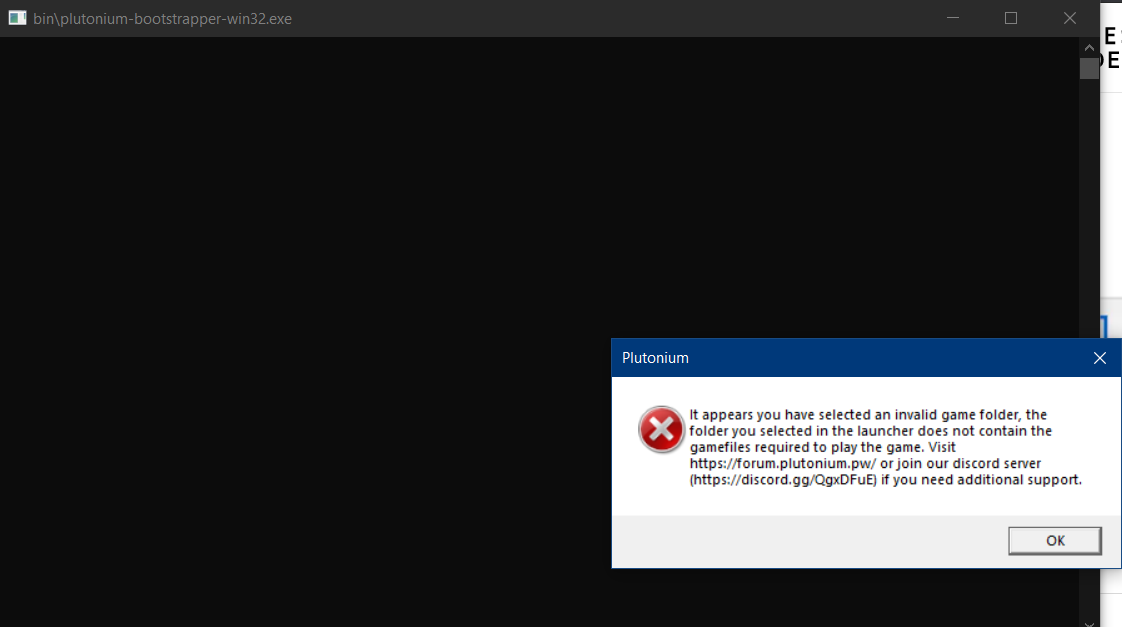Click the white background window behind the console
1122x627 pixels.
(1111, 200)
